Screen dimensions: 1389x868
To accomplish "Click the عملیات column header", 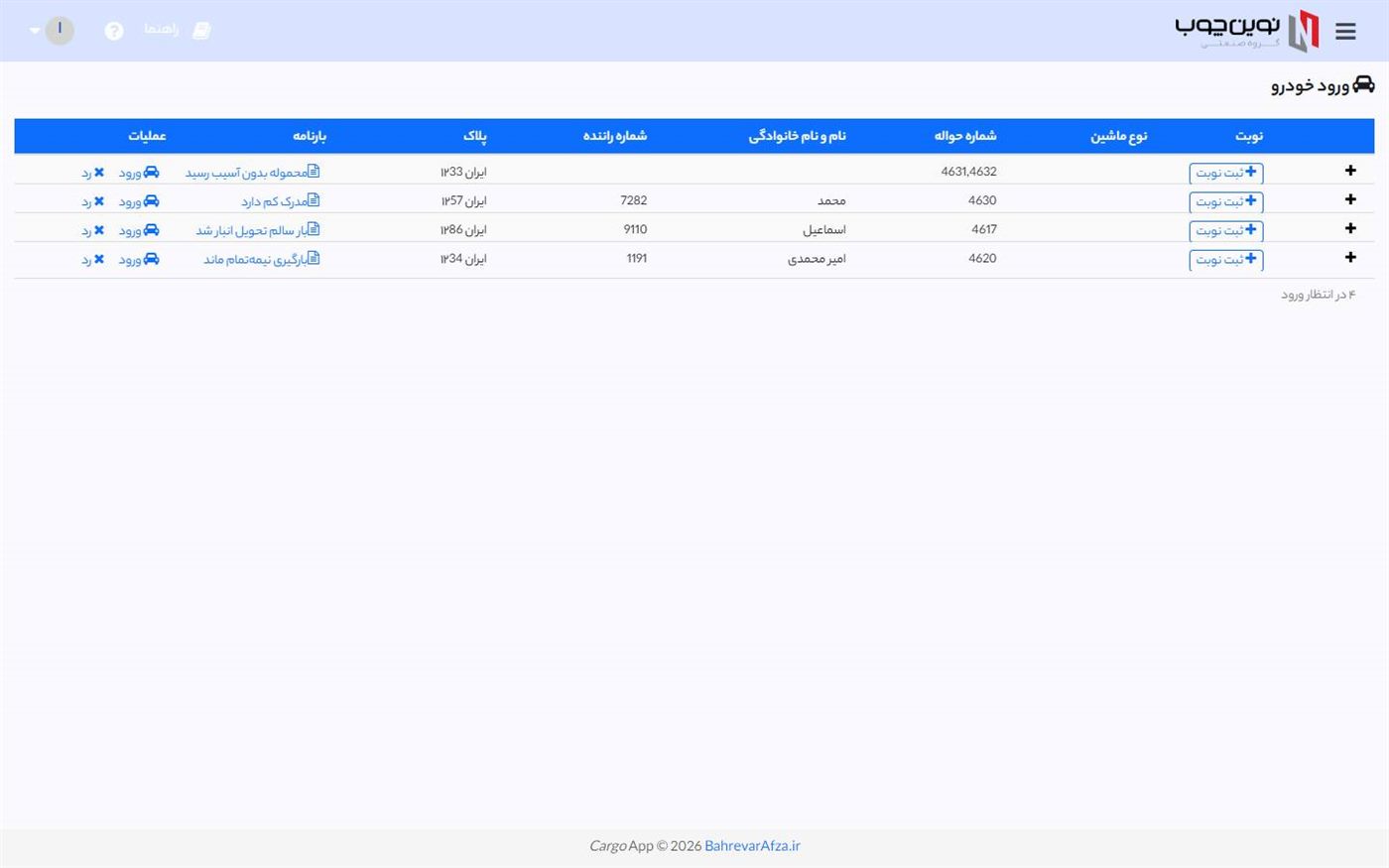I will pyautogui.click(x=147, y=136).
